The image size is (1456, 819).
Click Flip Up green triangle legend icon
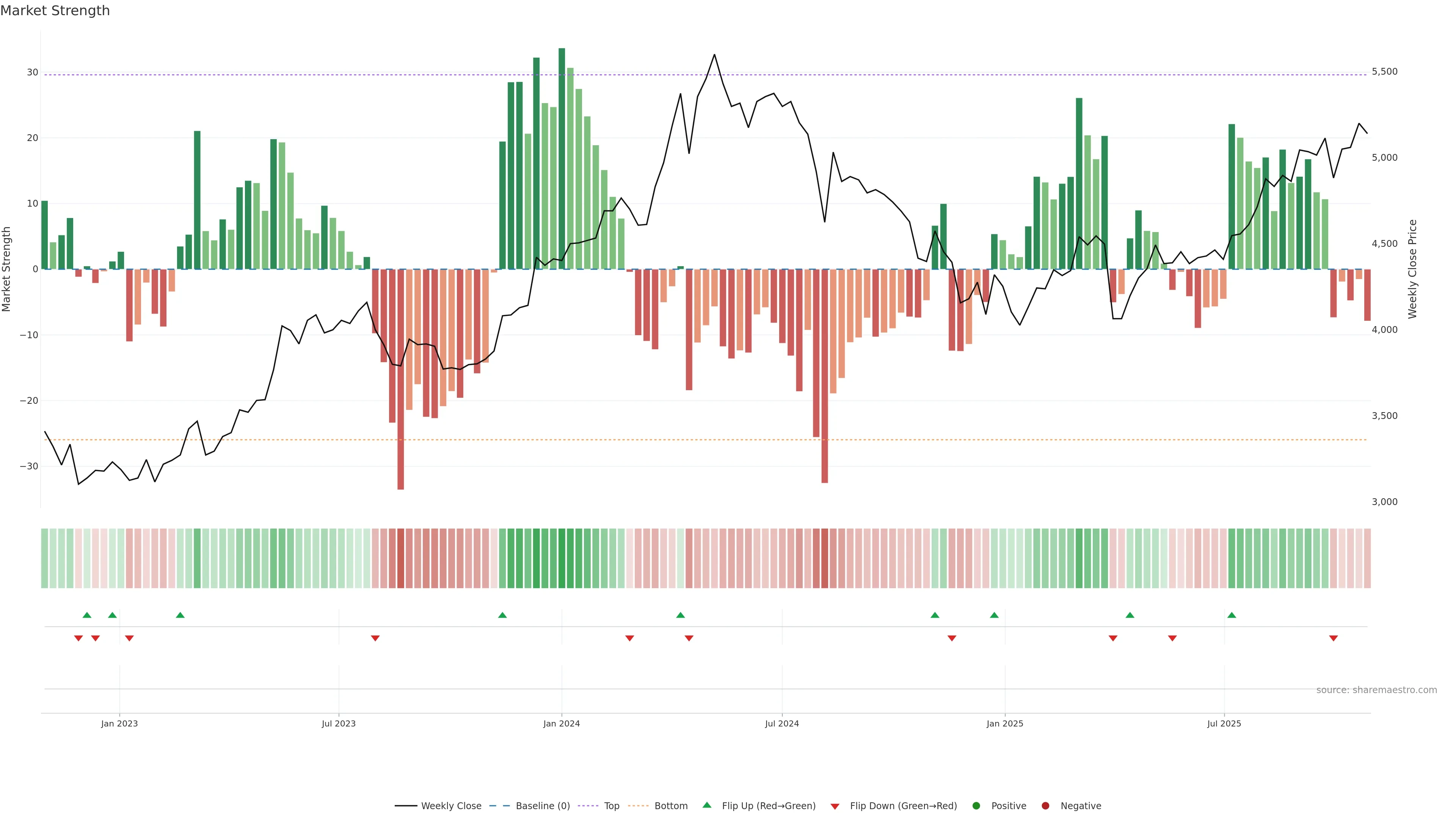706,805
